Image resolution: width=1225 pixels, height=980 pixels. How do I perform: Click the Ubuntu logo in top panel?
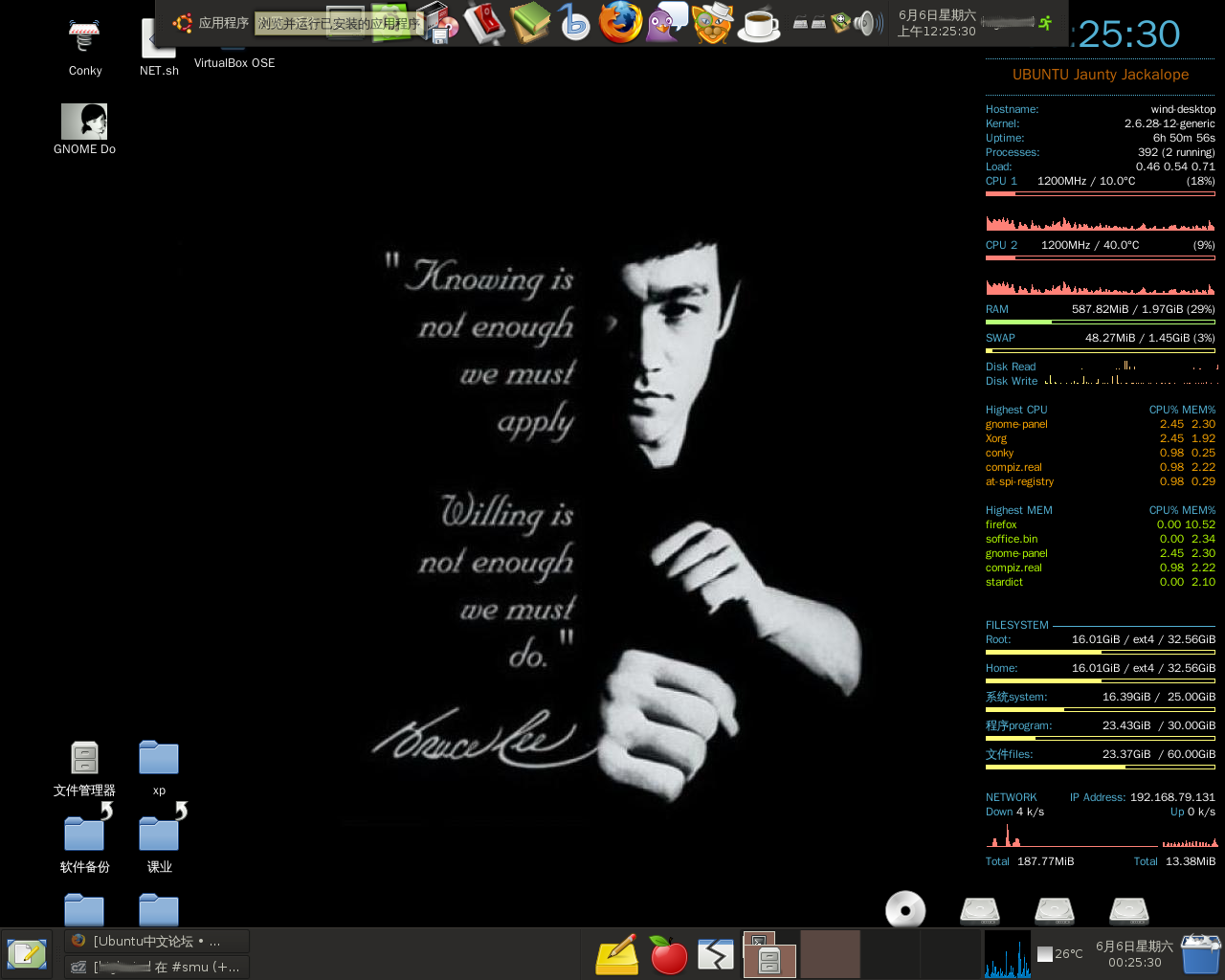coord(183,23)
